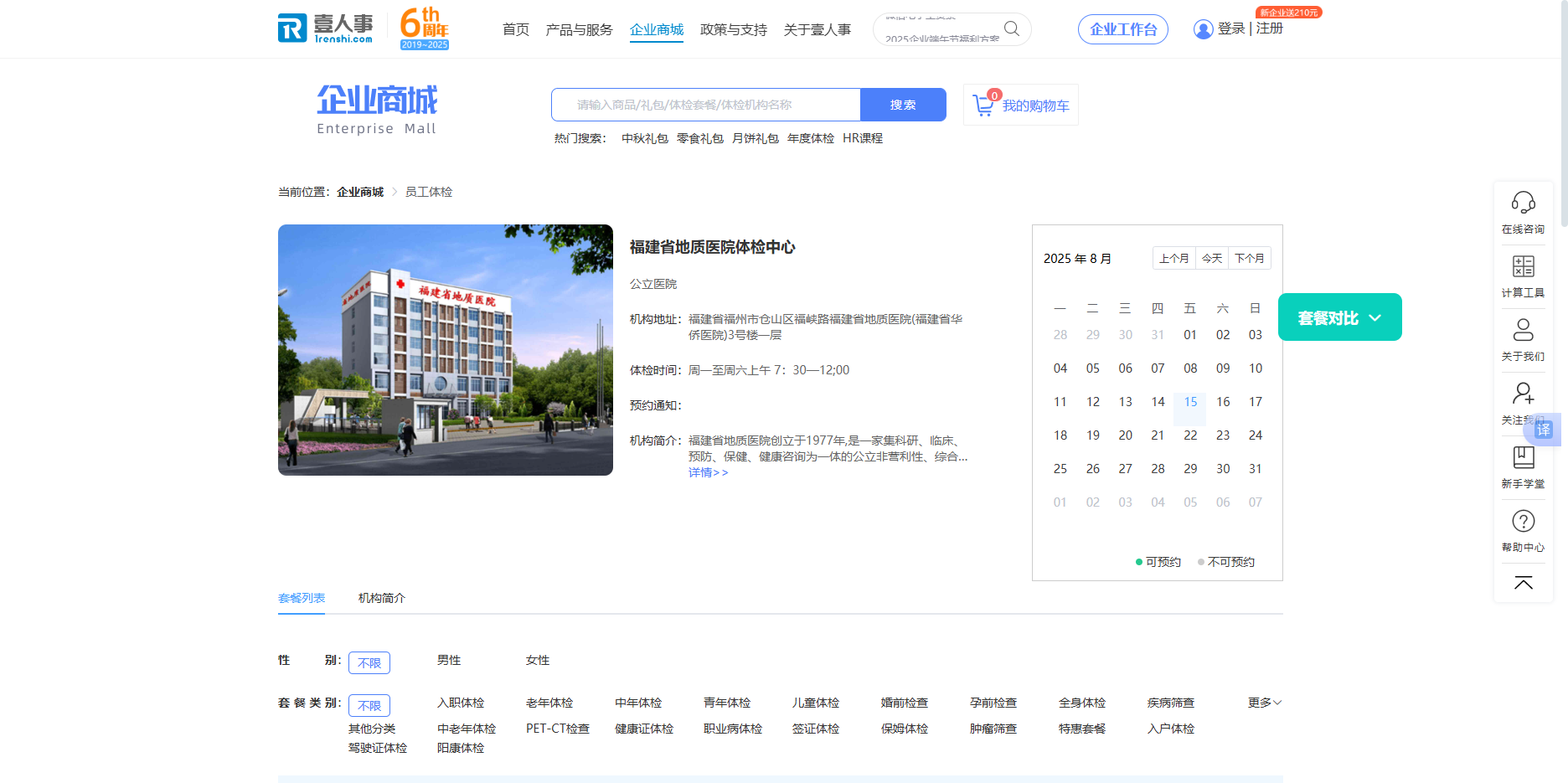Select 婚前检查 package category
This screenshot has height=783, width=1568.
tap(905, 703)
